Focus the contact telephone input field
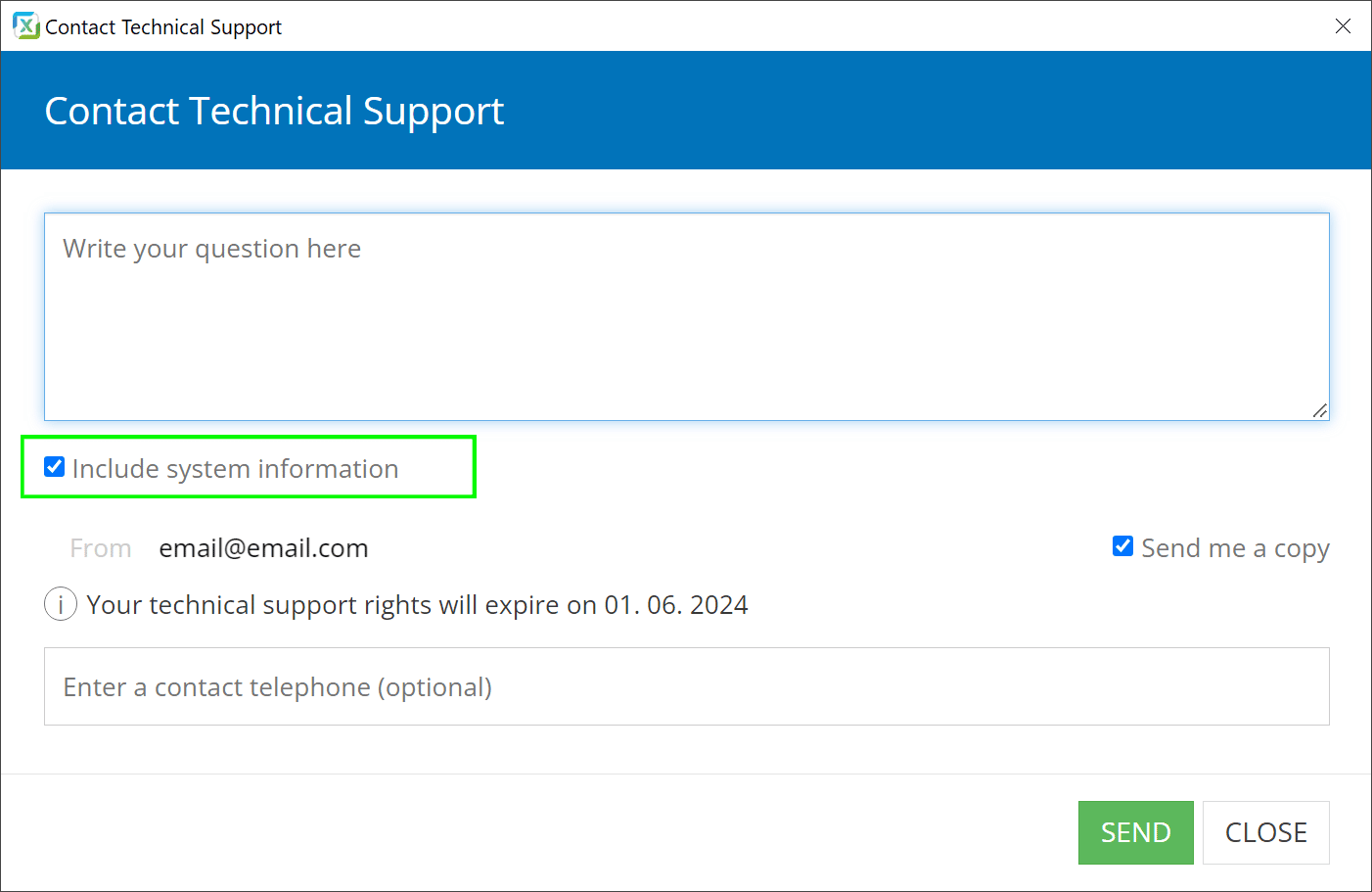1372x892 pixels. [685, 686]
